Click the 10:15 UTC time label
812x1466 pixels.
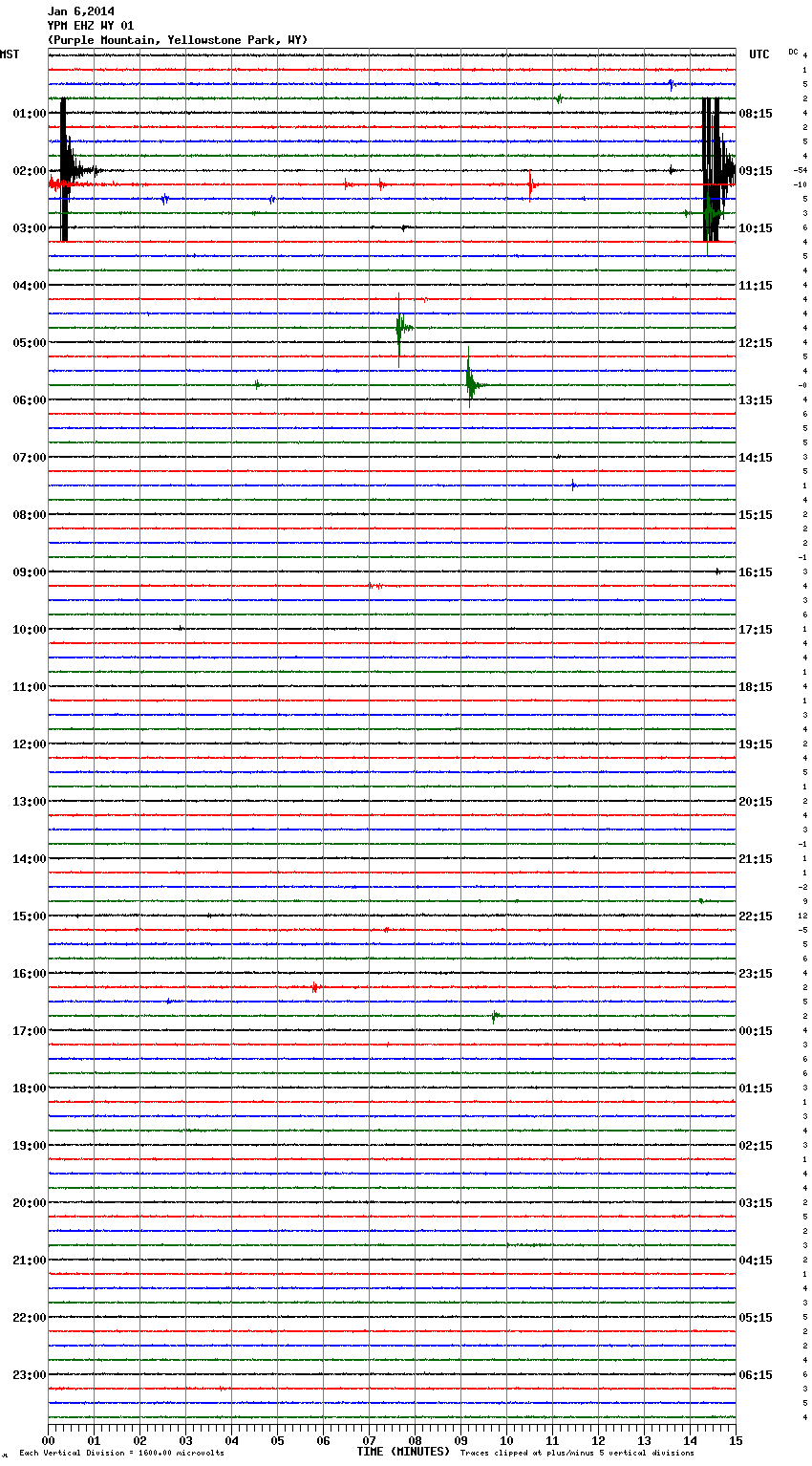tap(756, 228)
